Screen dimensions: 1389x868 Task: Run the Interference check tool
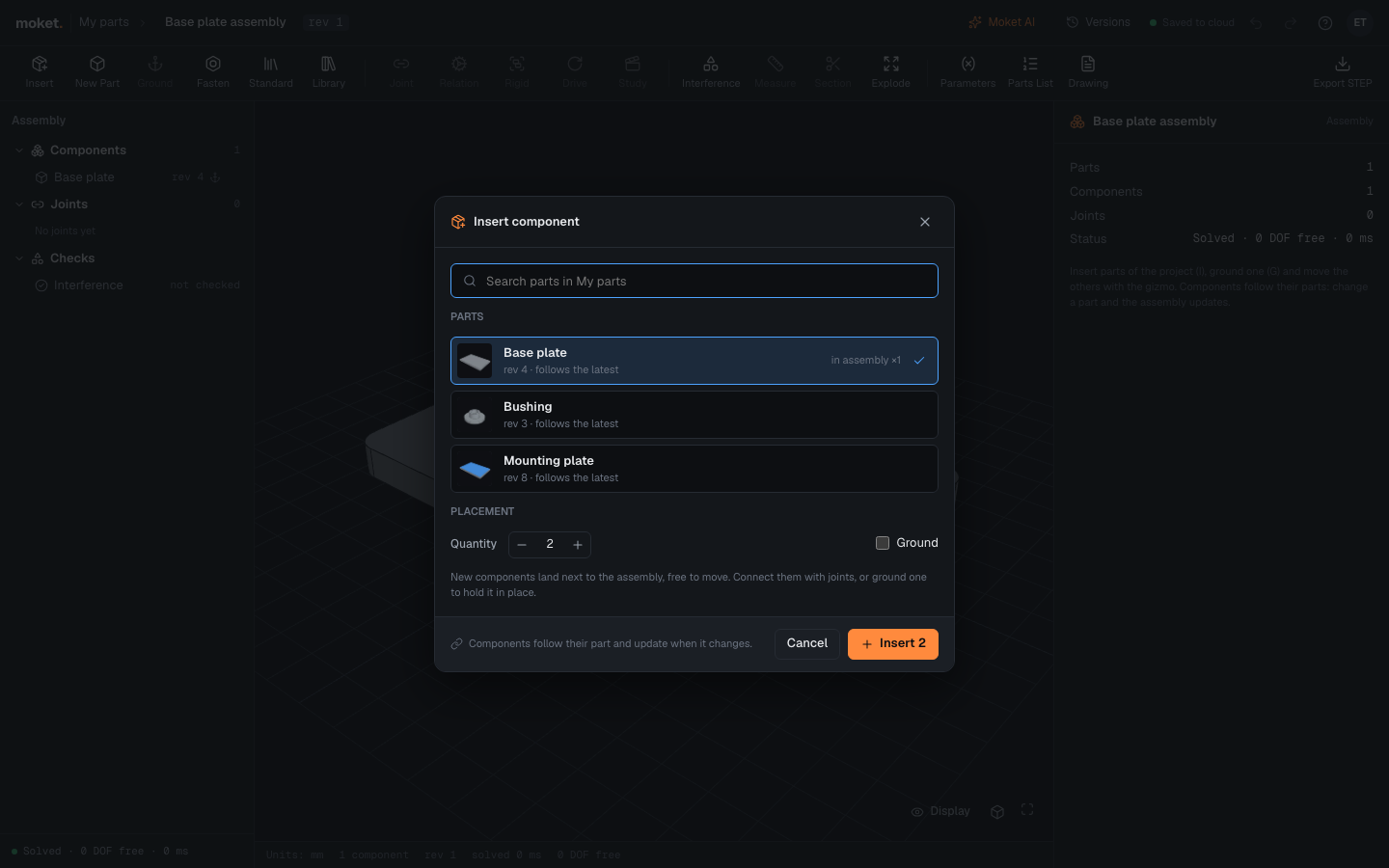[711, 72]
